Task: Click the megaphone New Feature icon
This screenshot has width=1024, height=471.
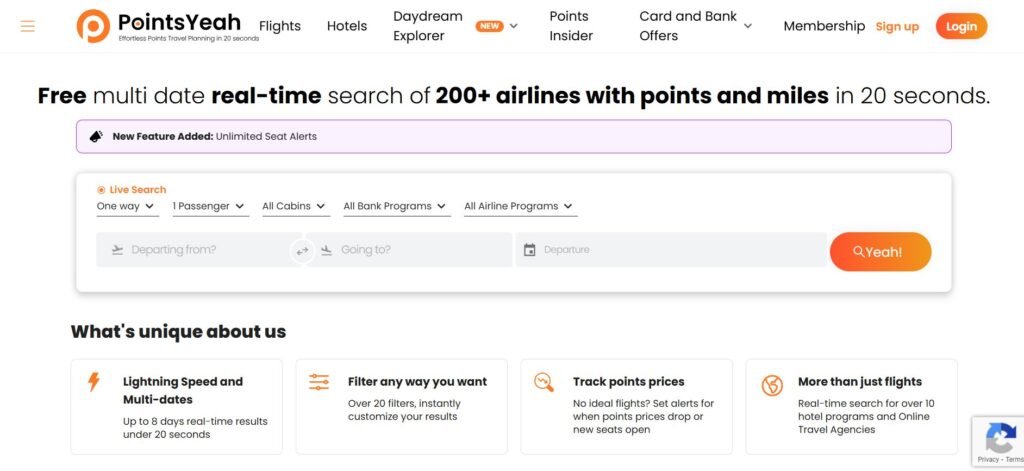Action: pyautogui.click(x=96, y=137)
